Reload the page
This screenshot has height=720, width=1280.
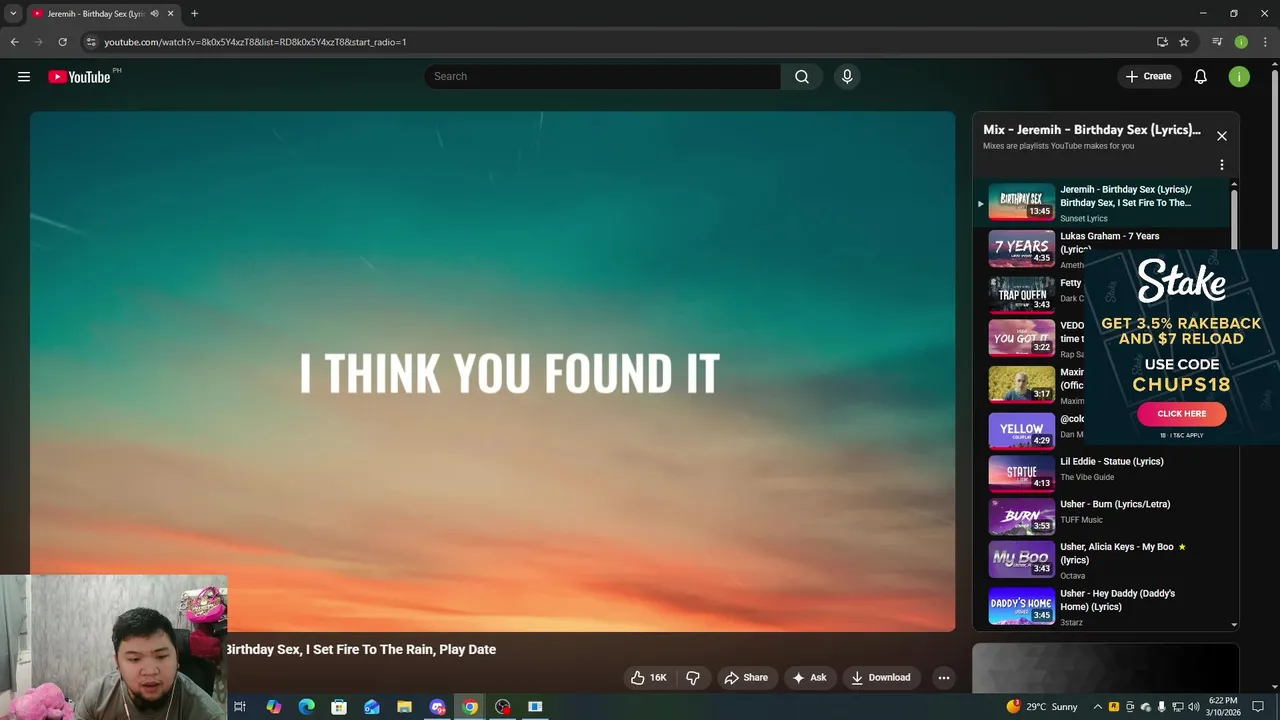coord(62,42)
